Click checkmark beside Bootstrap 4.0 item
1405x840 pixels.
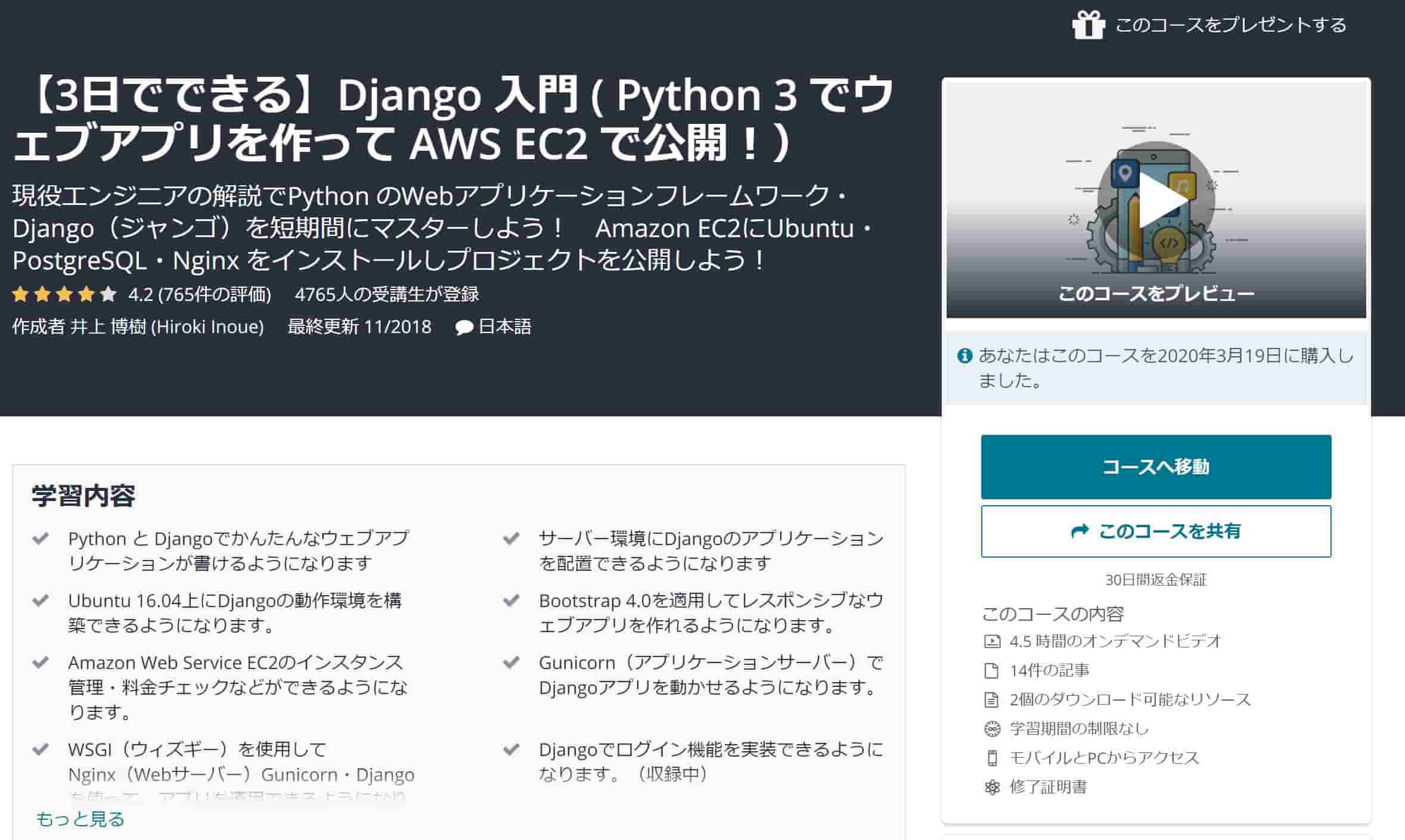pos(511,601)
